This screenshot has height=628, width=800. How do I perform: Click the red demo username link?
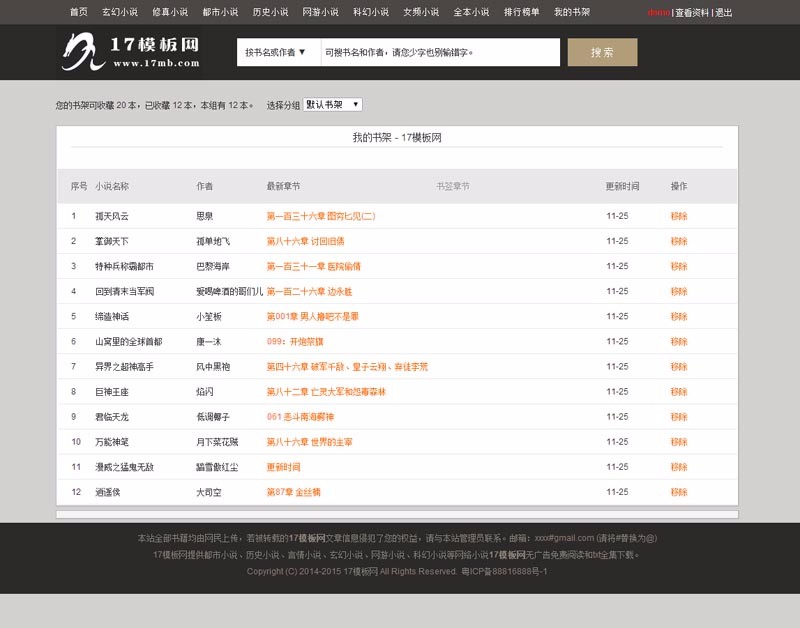click(x=659, y=12)
